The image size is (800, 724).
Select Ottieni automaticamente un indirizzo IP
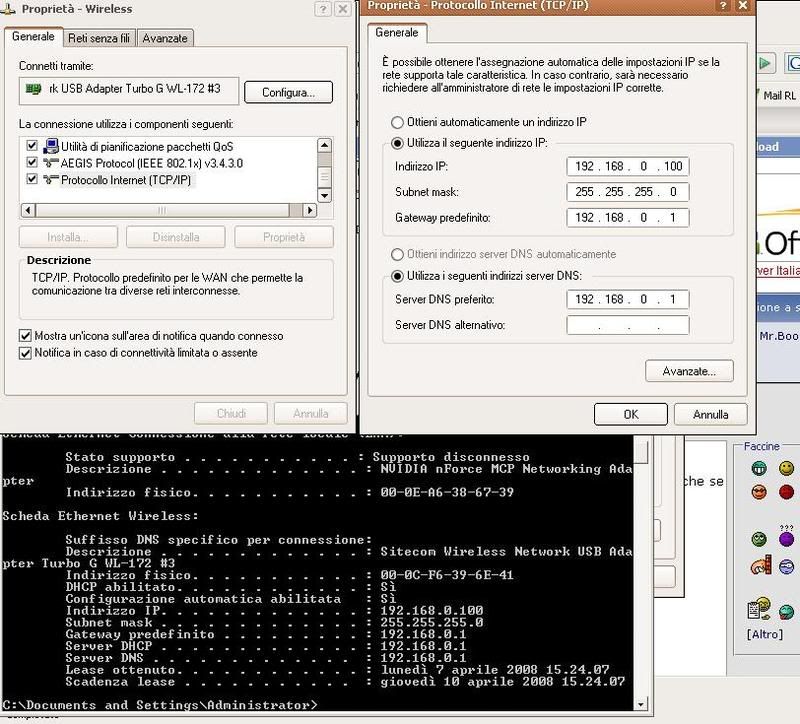tap(398, 122)
